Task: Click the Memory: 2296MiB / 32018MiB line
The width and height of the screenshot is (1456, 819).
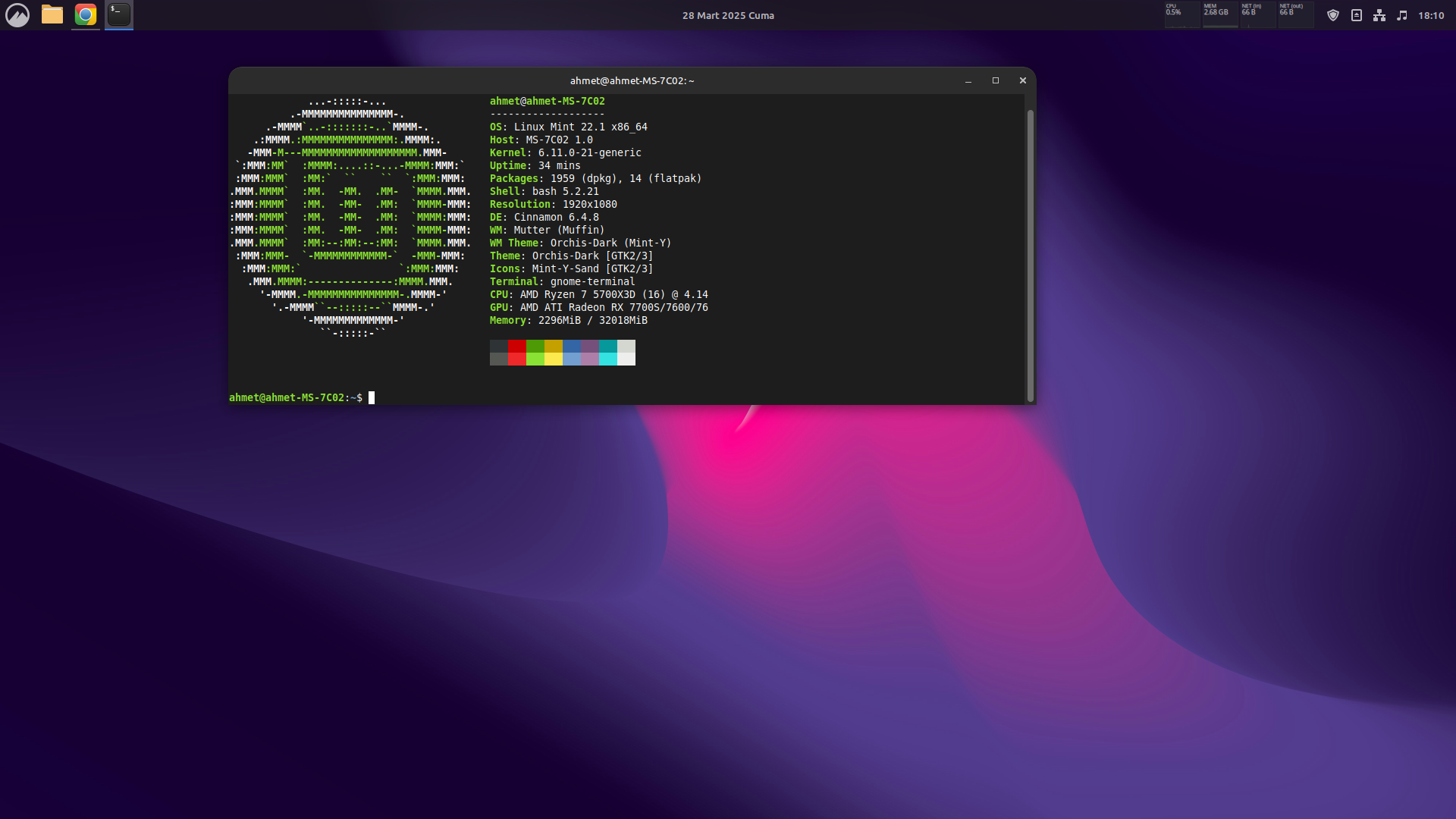Action: point(569,320)
